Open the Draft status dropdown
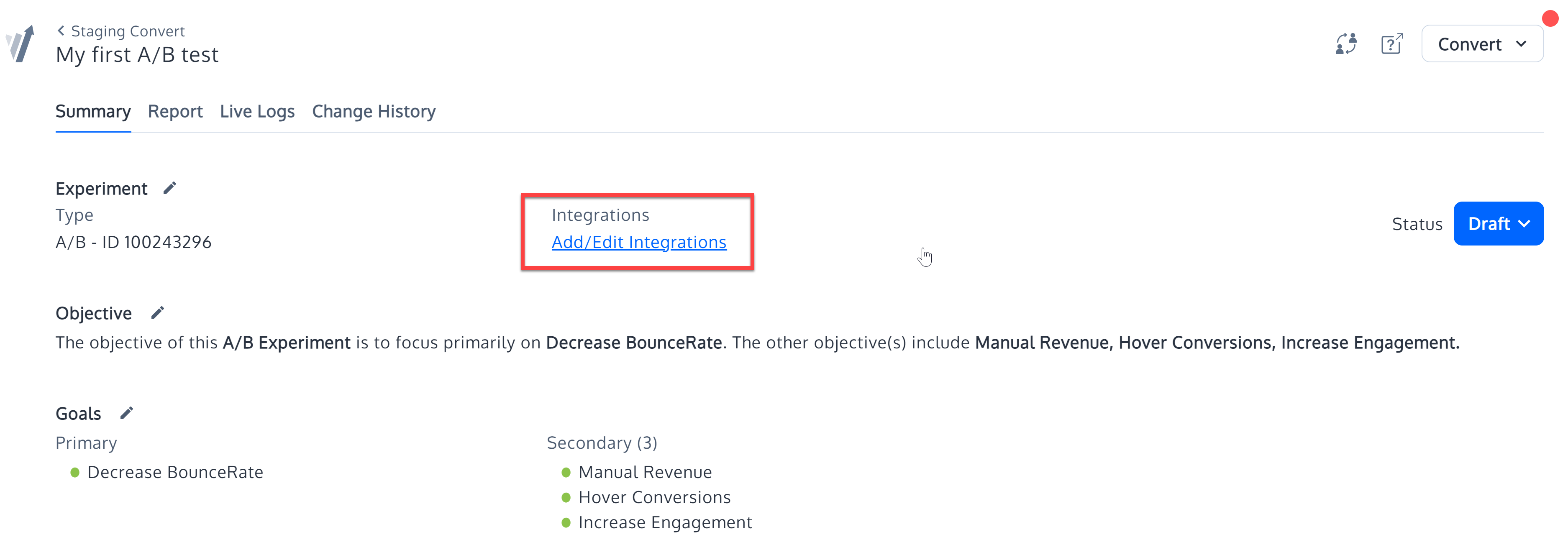1568x555 pixels. (1499, 223)
